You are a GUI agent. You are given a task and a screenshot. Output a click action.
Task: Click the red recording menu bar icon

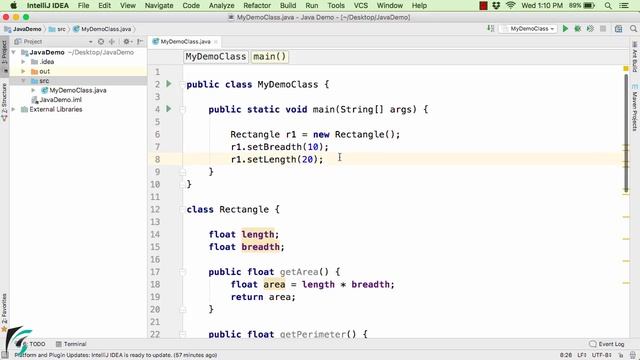[483, 6]
